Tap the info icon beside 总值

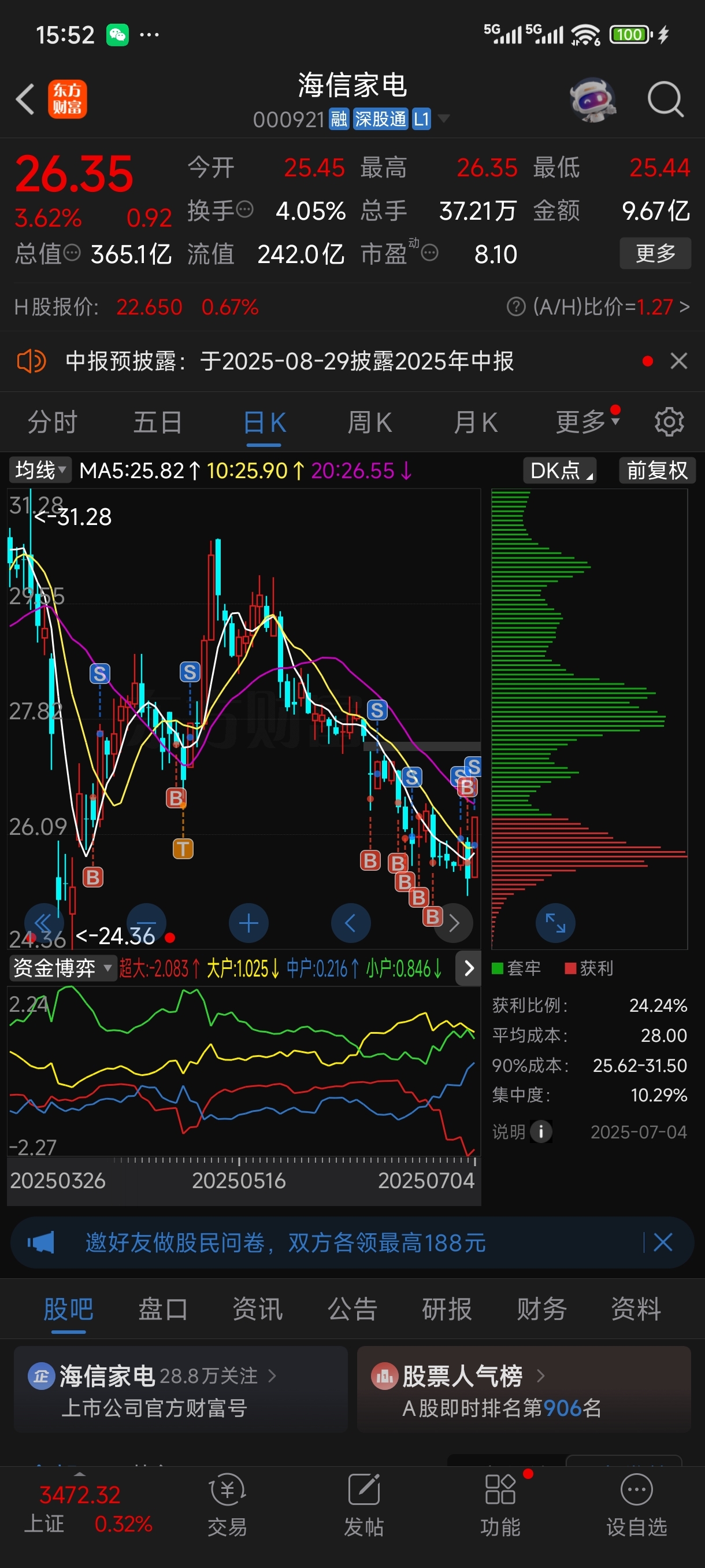[72, 253]
